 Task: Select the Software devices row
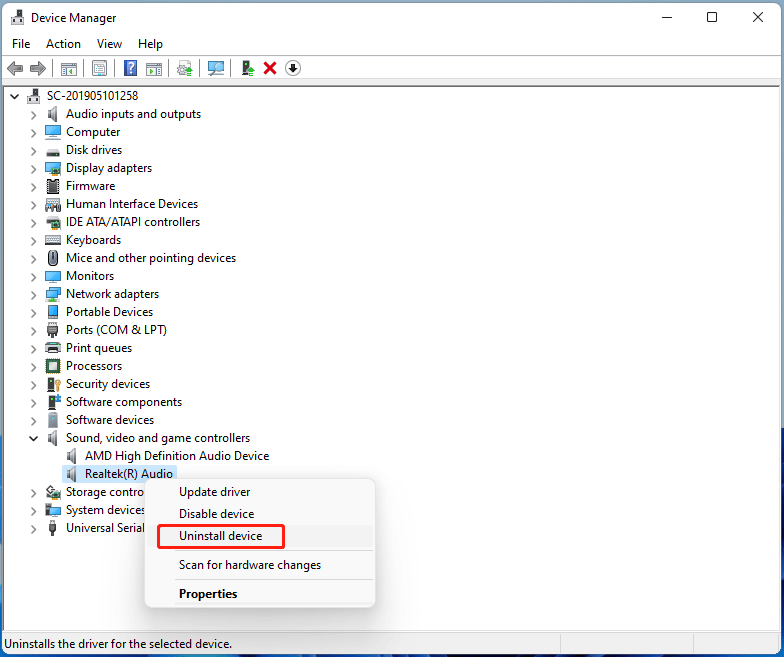pyautogui.click(x=110, y=420)
